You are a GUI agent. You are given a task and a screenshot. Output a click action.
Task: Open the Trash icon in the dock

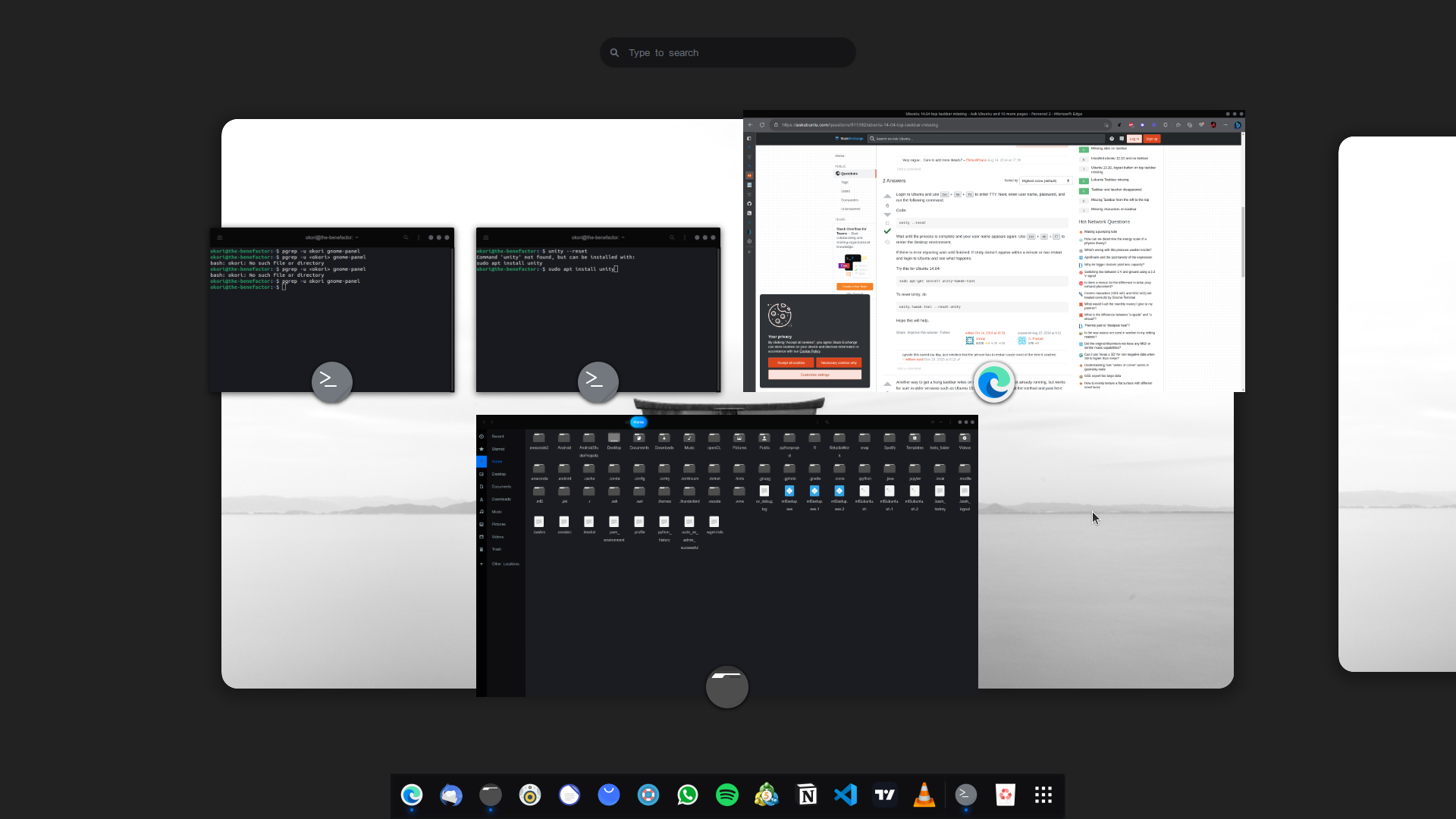tap(1005, 795)
